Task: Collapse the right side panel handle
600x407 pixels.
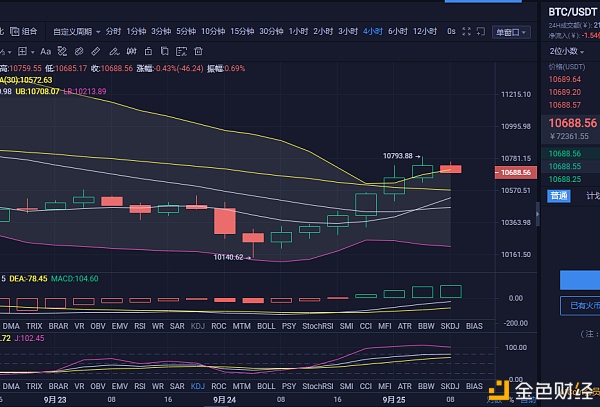Action: [x=538, y=214]
